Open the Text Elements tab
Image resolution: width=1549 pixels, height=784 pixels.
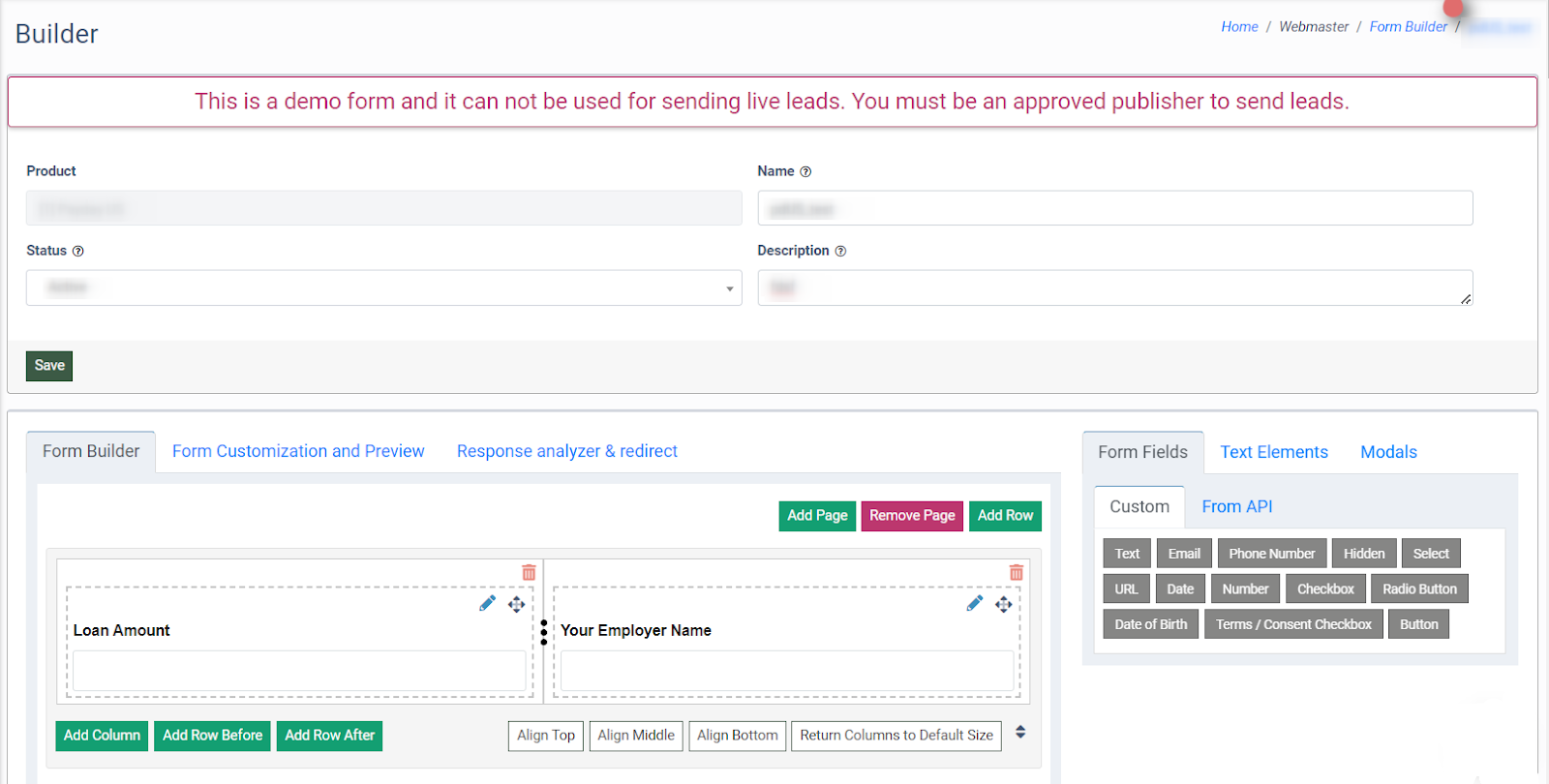[x=1273, y=452]
